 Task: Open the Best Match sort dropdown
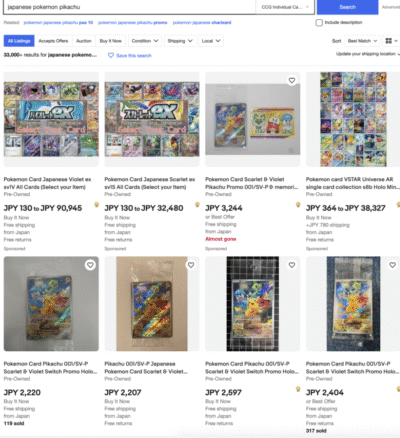tap(362, 41)
